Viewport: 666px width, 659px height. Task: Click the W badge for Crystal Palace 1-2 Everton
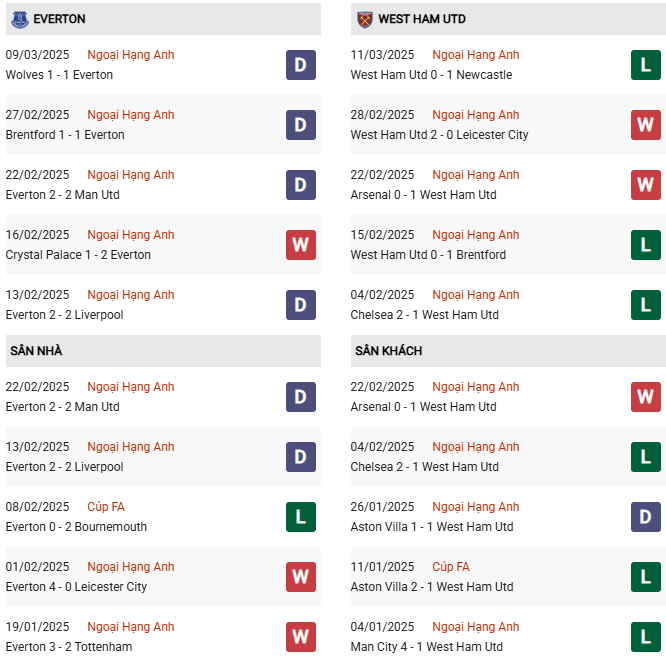tap(301, 245)
